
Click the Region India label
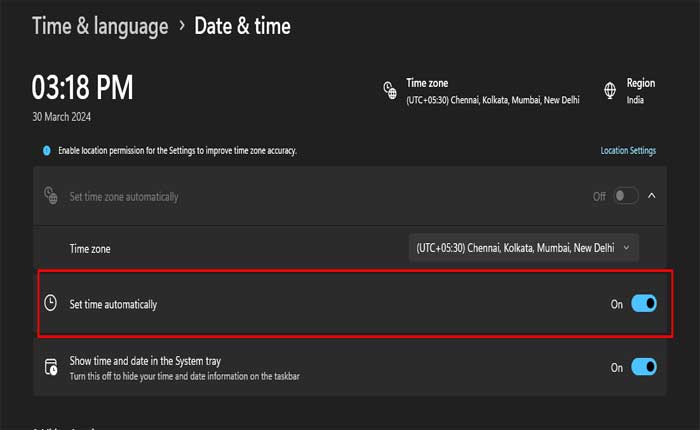point(636,100)
